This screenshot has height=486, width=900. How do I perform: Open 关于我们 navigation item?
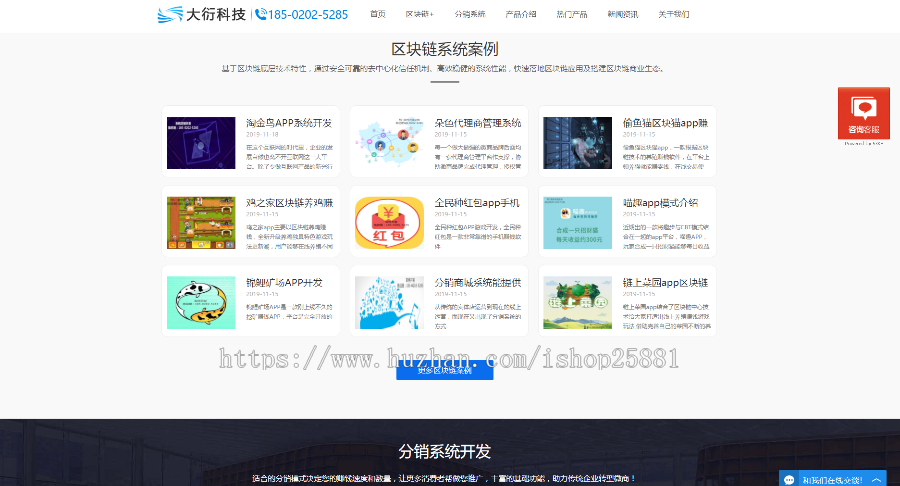point(674,14)
